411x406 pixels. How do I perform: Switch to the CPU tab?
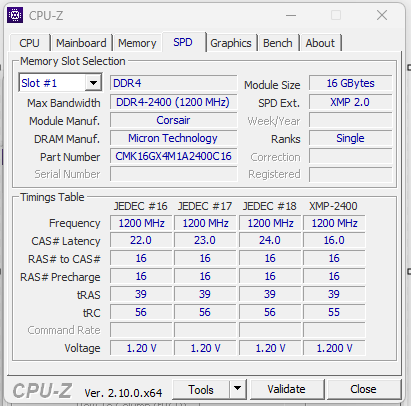tap(29, 43)
